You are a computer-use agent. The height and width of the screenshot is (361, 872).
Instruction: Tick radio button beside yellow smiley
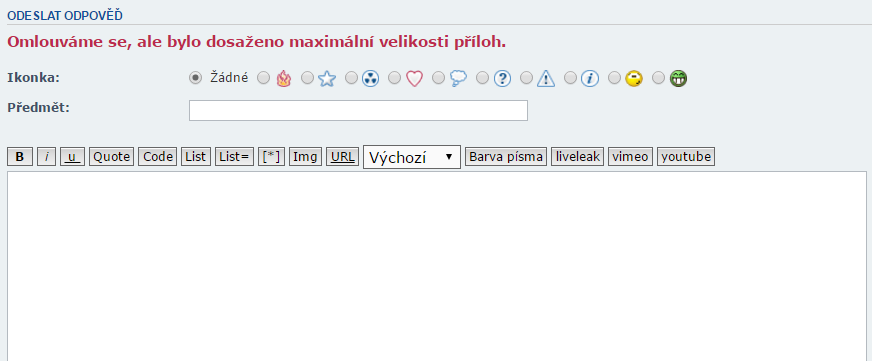pyautogui.click(x=615, y=78)
